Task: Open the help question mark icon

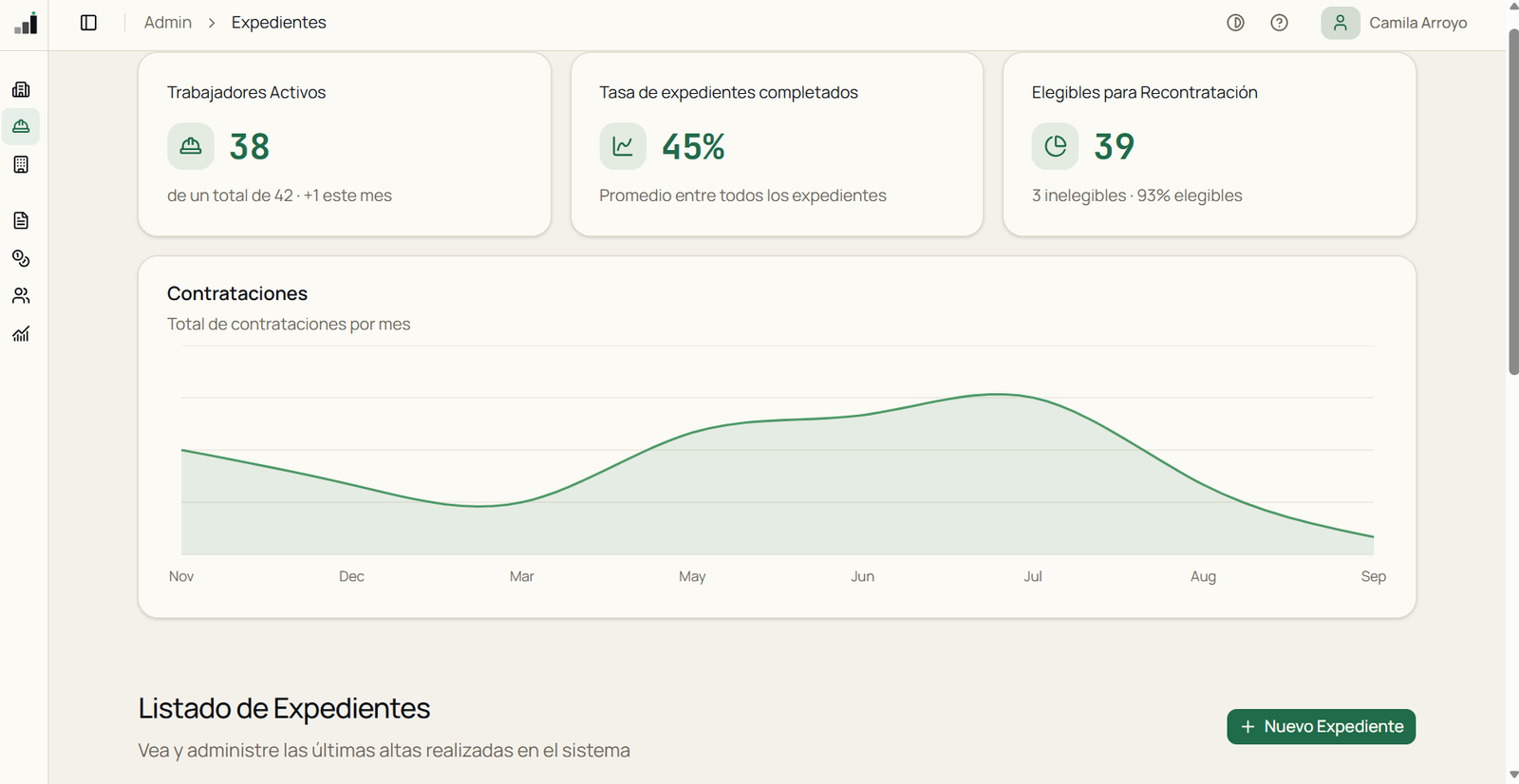Action: [1279, 23]
